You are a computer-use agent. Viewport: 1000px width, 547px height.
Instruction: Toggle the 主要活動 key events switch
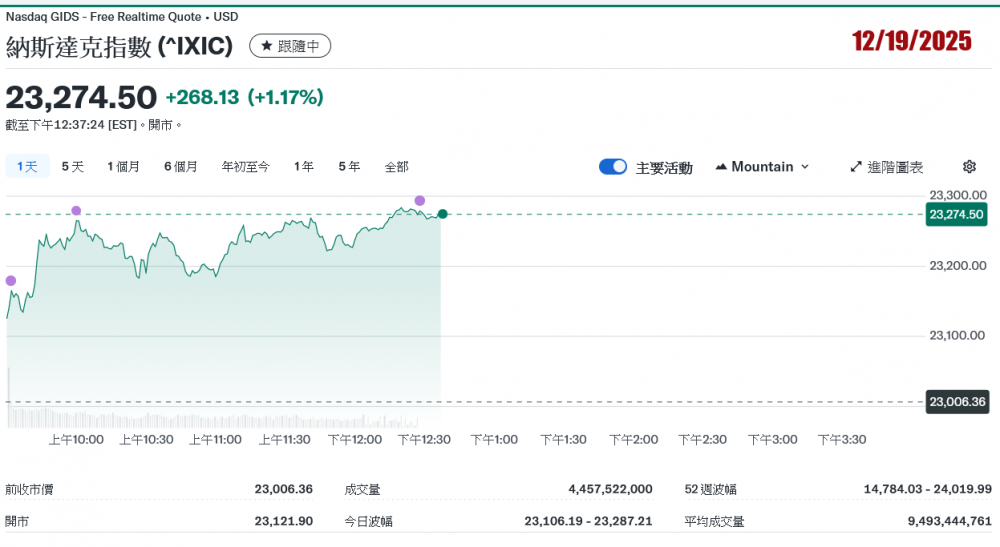point(613,167)
